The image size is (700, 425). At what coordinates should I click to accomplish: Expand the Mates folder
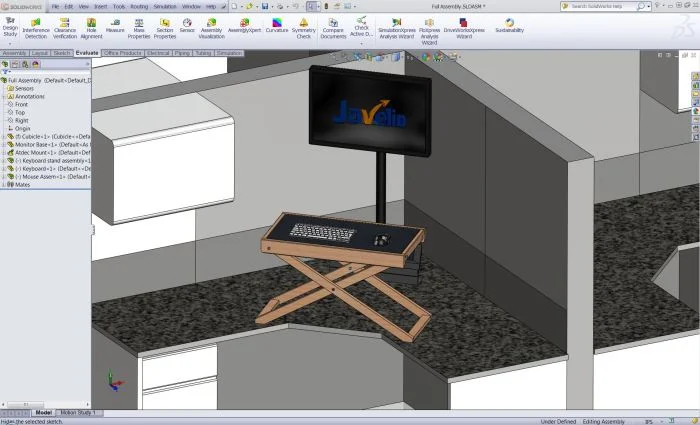(x=3, y=184)
